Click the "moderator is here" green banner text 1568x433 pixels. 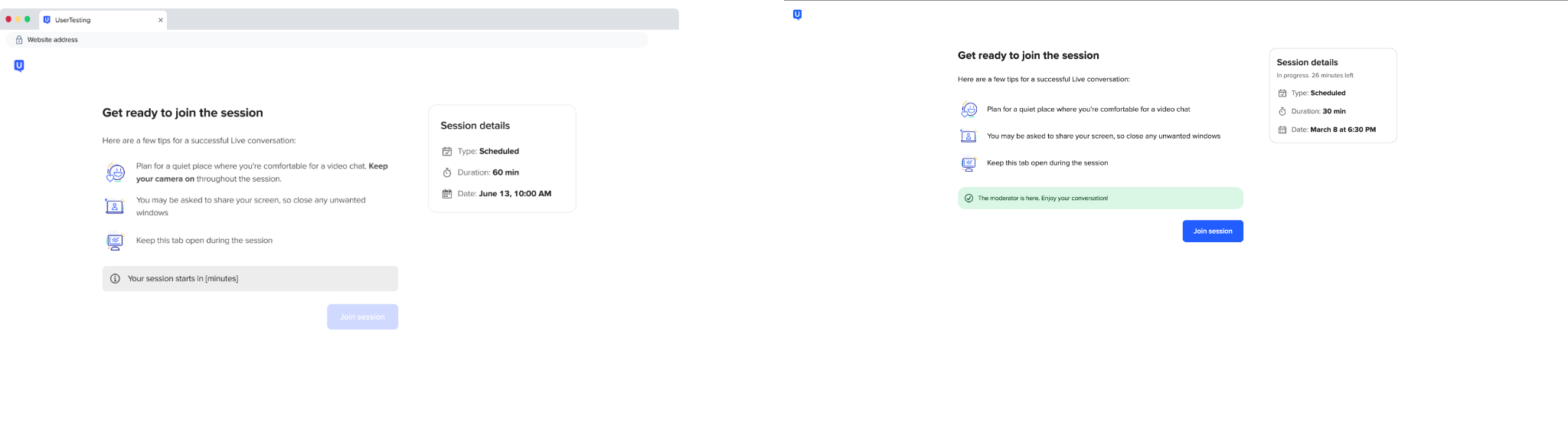pos(1043,198)
